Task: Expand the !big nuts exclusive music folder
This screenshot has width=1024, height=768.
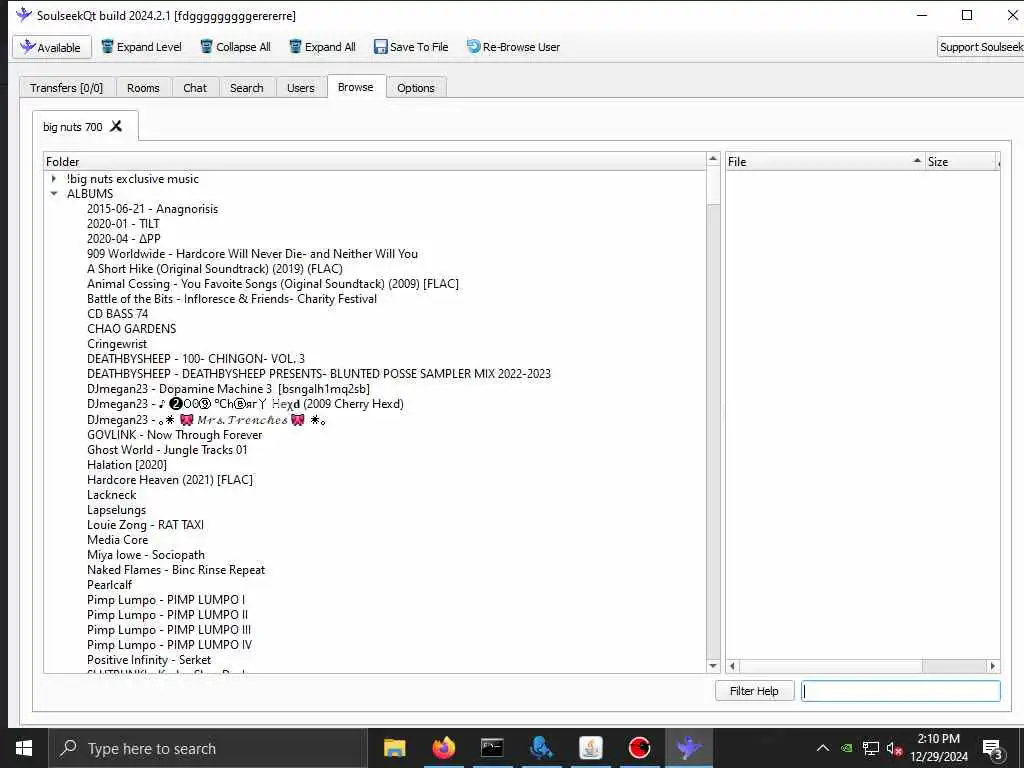Action: point(54,178)
